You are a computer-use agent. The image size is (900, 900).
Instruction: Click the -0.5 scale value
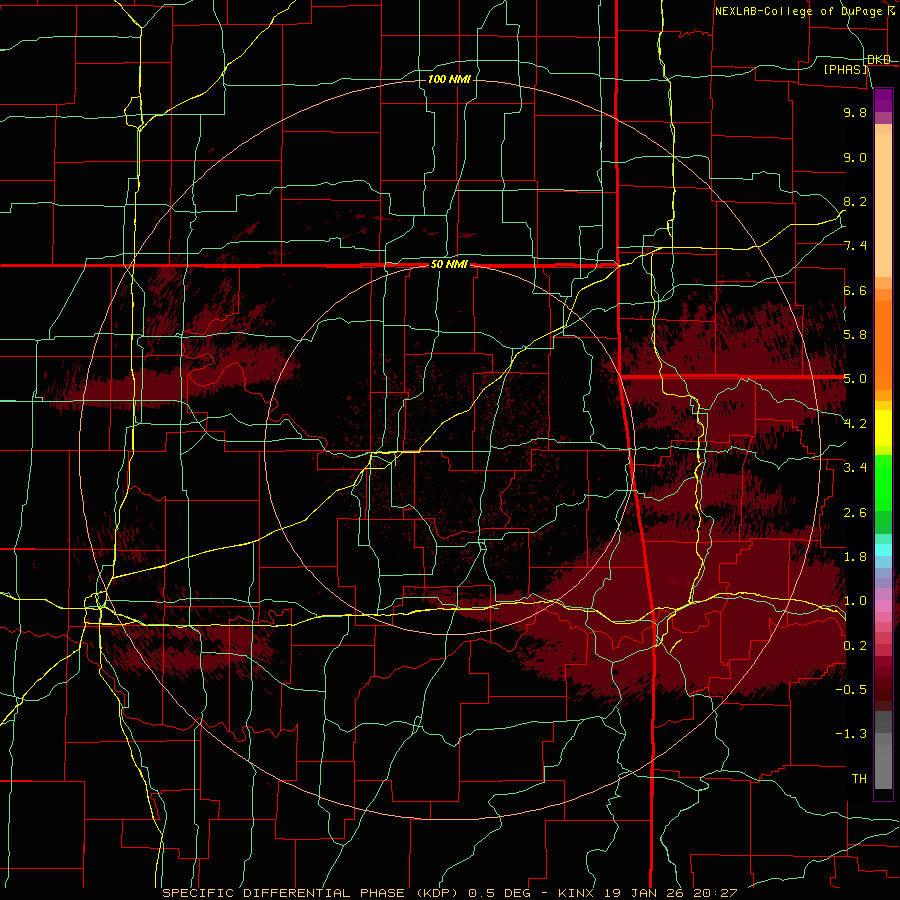point(851,690)
